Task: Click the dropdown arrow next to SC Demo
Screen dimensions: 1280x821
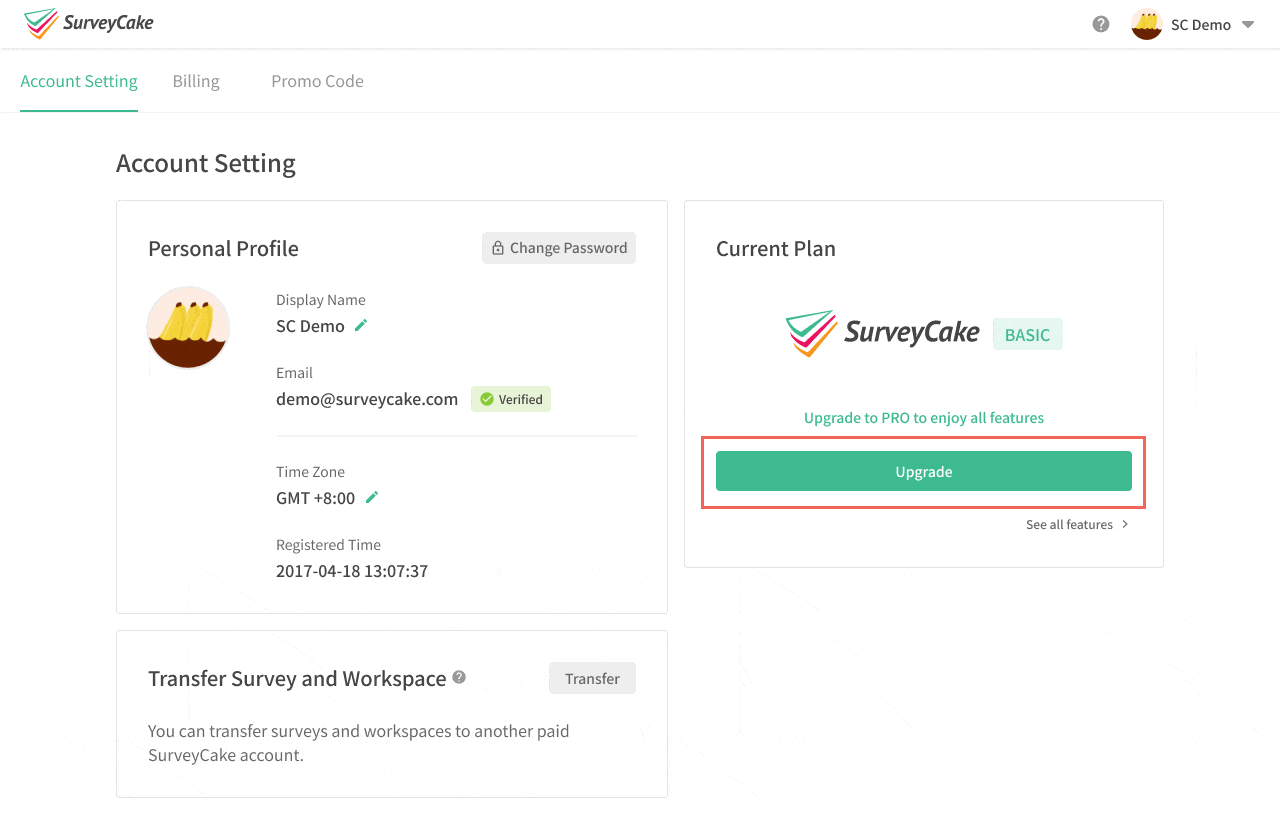Action: [x=1247, y=24]
